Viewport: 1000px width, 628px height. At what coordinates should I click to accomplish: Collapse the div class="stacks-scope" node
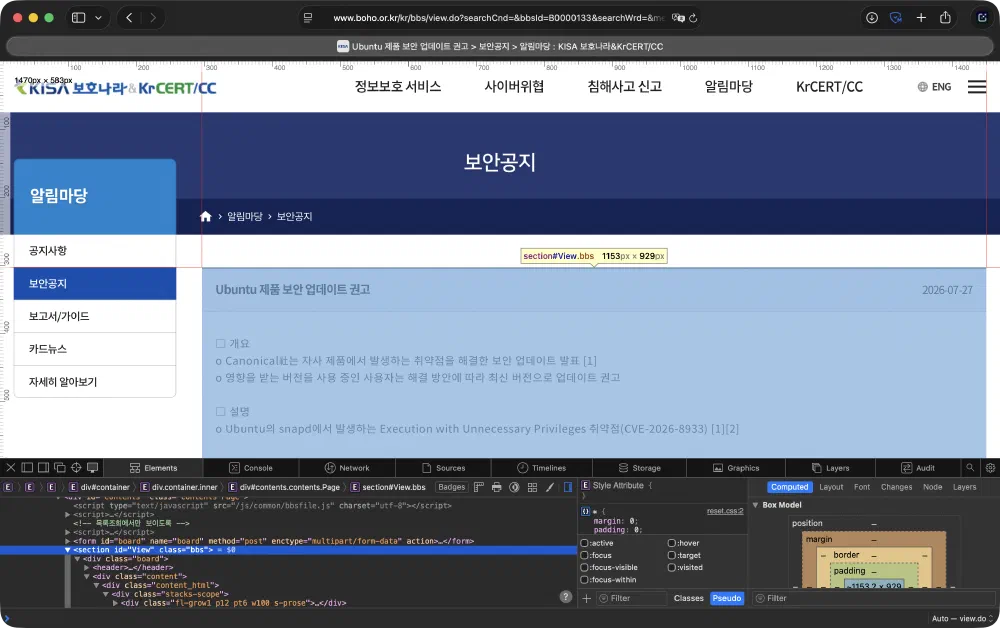coord(106,594)
